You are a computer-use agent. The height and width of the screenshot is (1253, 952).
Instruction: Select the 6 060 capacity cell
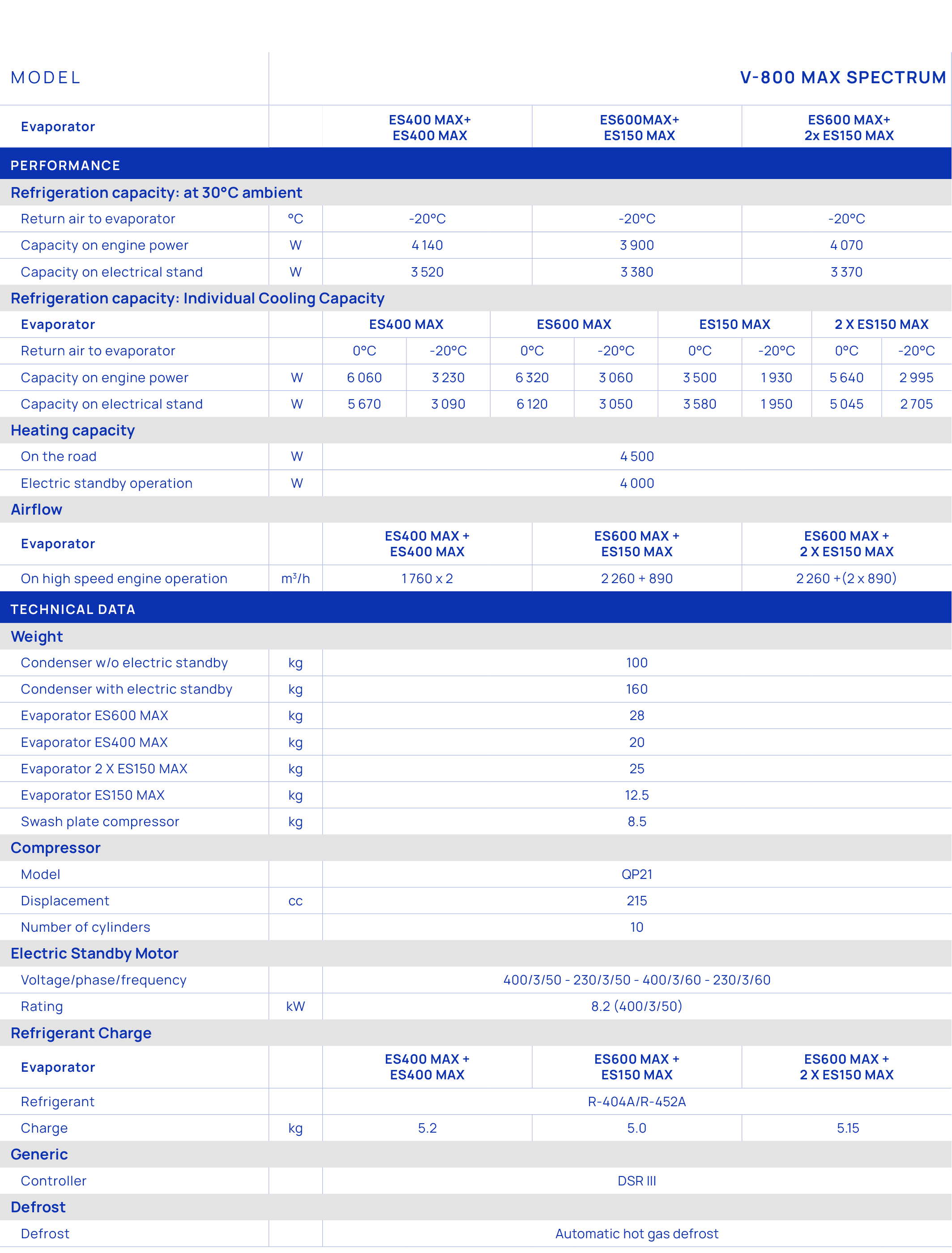pyautogui.click(x=364, y=378)
